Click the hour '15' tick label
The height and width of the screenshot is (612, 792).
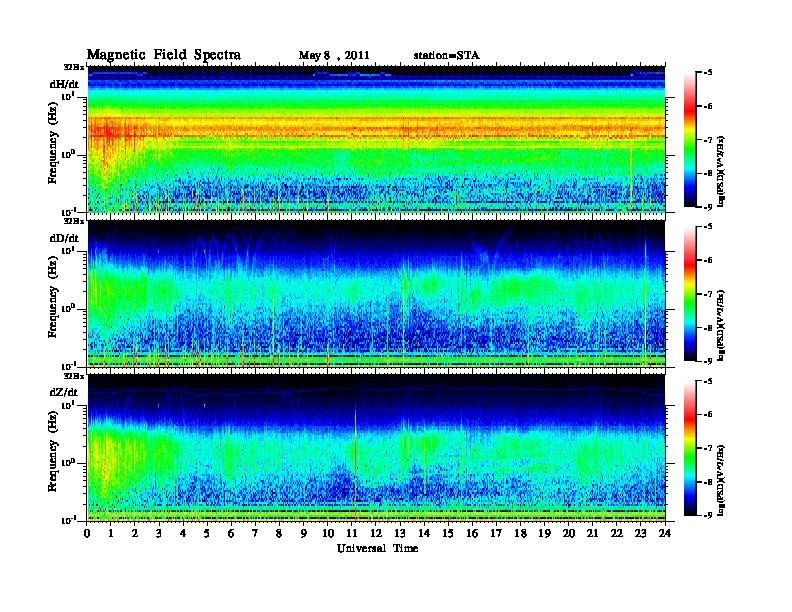(448, 534)
